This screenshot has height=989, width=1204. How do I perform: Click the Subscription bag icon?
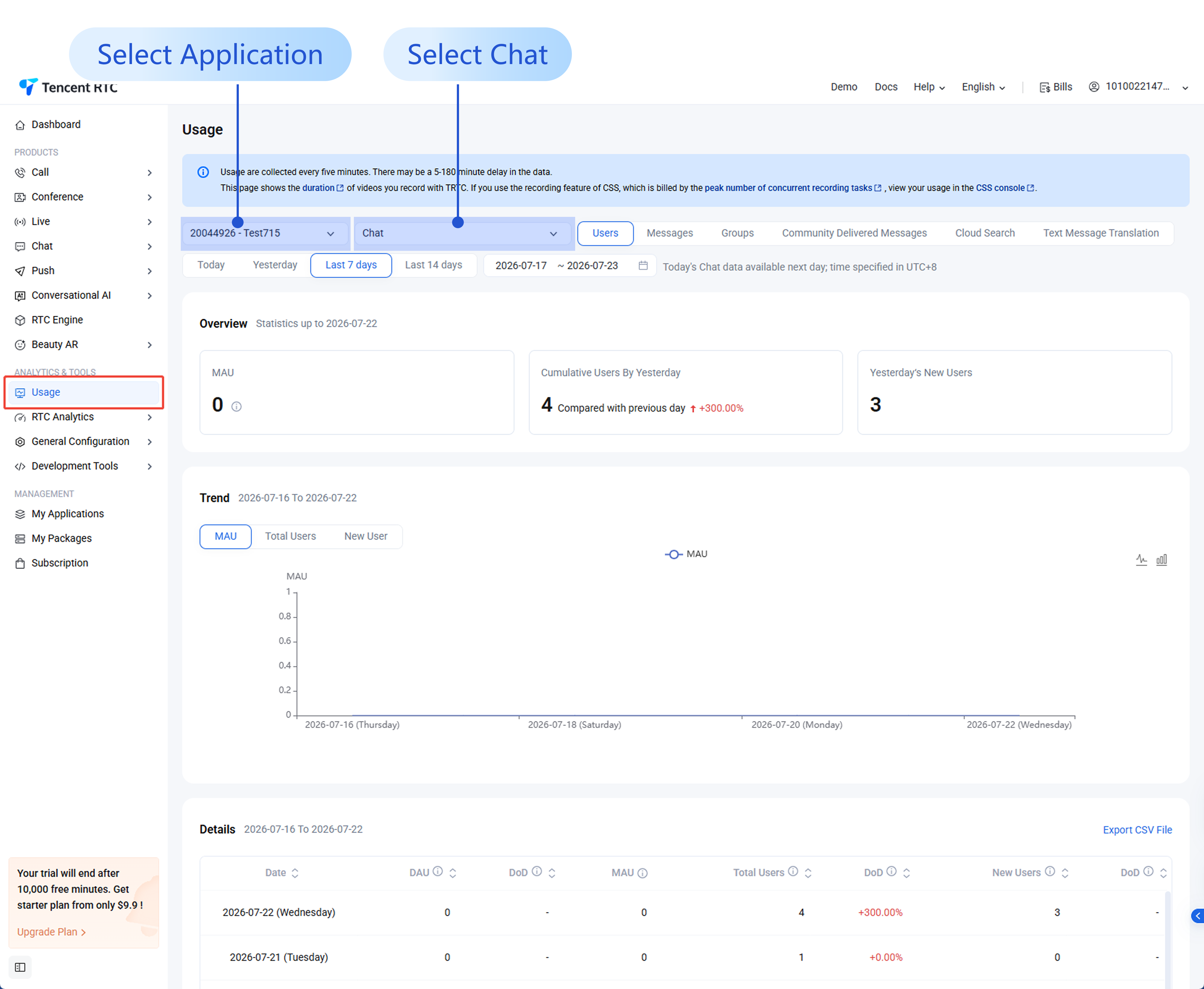pos(20,563)
